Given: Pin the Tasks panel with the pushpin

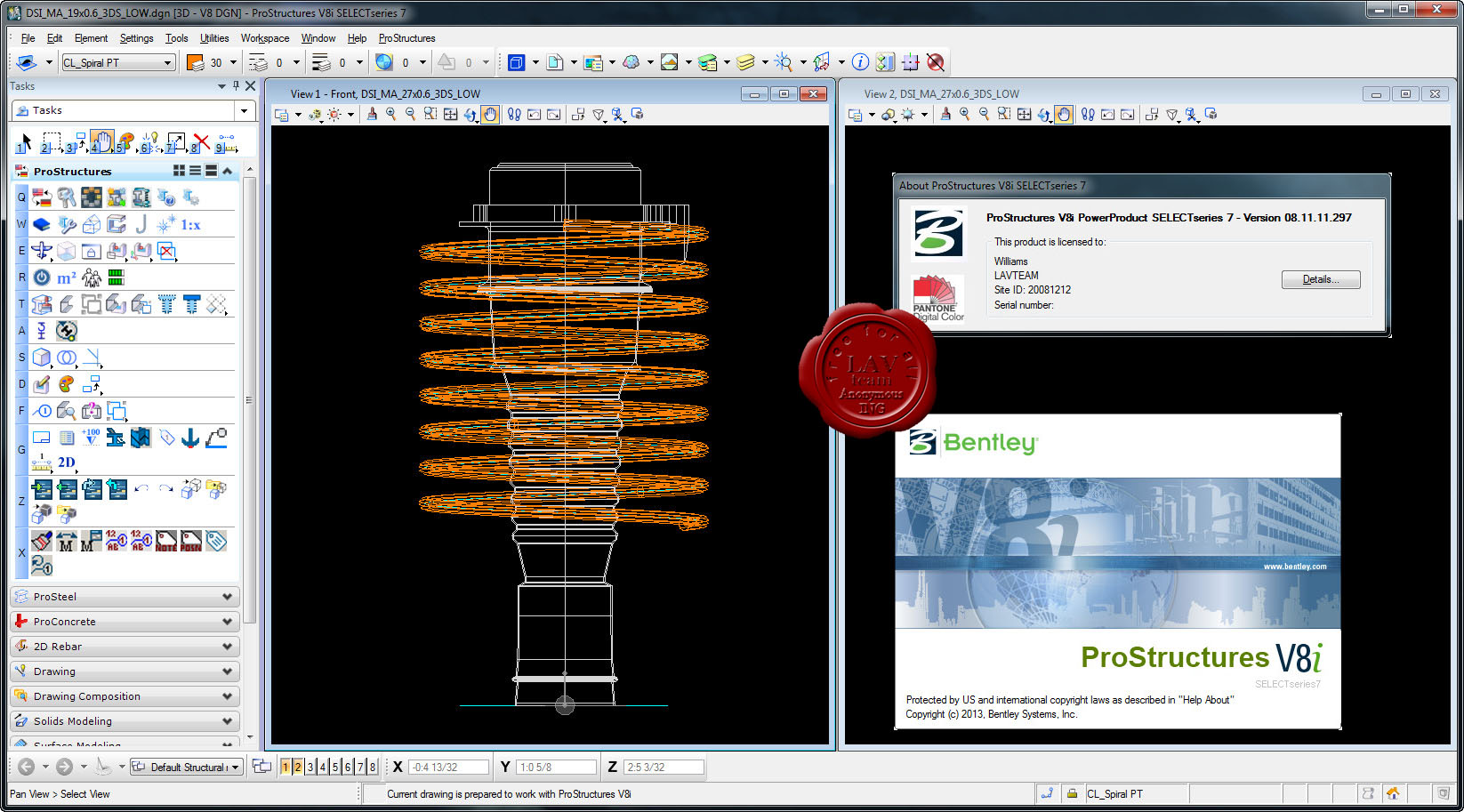Looking at the screenshot, I should (x=236, y=86).
